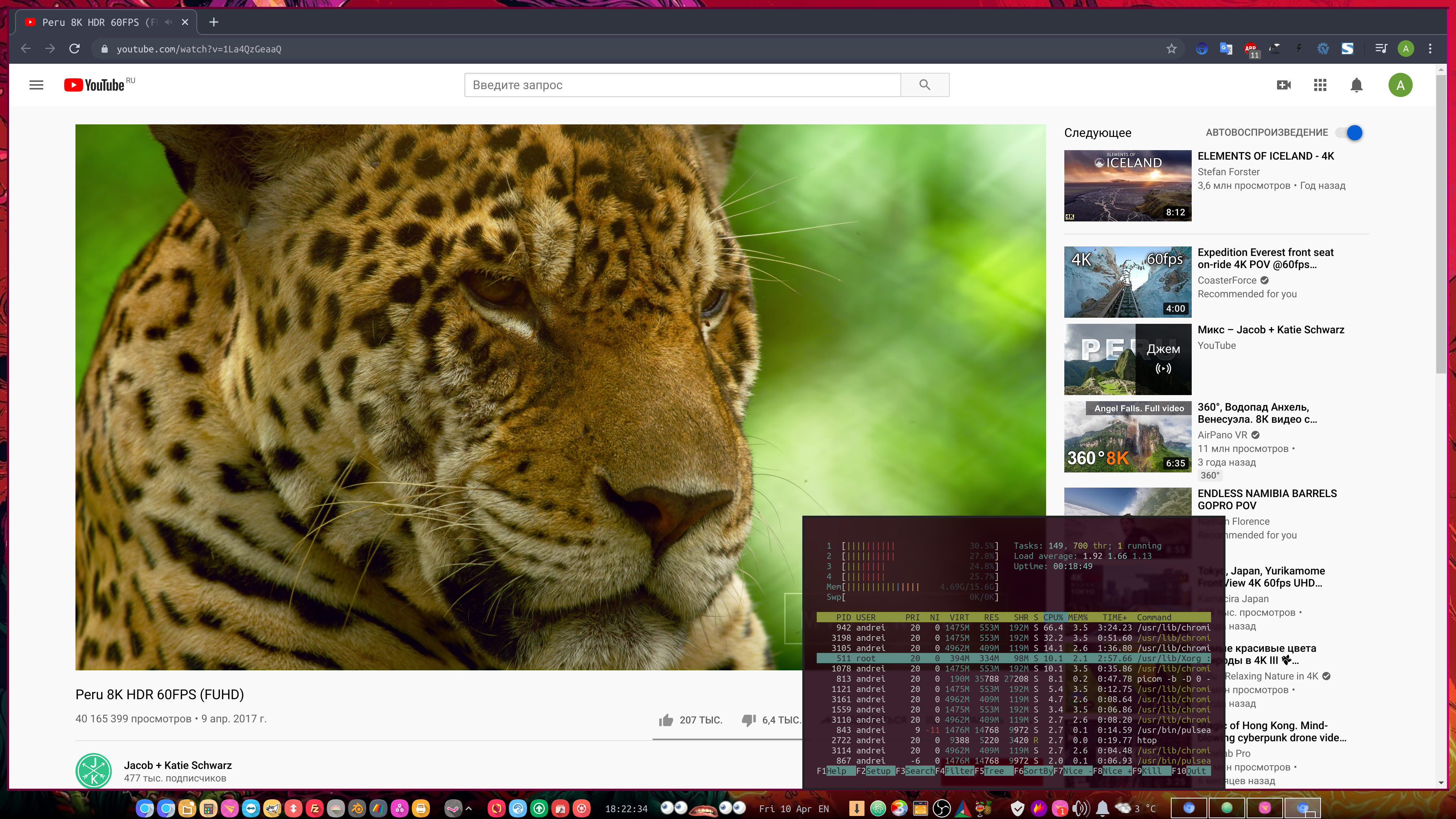The image size is (1456, 819).
Task: Click the EN keyboard layout indicator
Action: [x=824, y=809]
